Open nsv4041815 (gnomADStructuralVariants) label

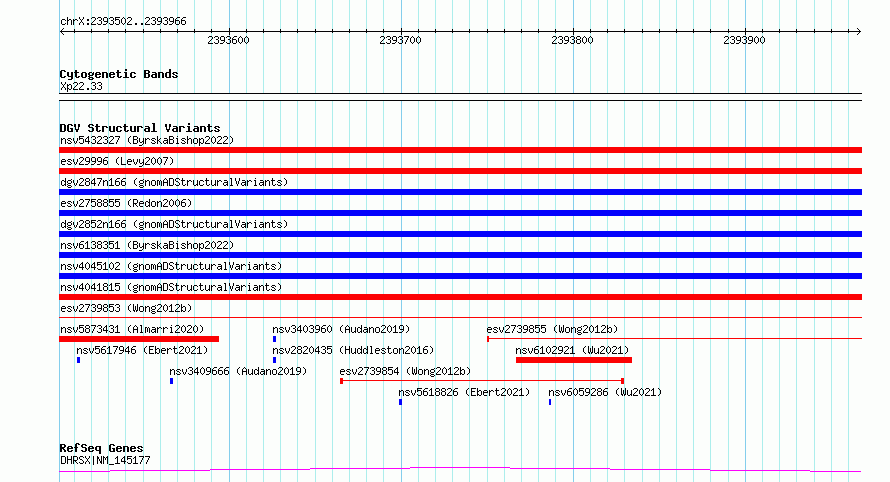click(x=171, y=287)
